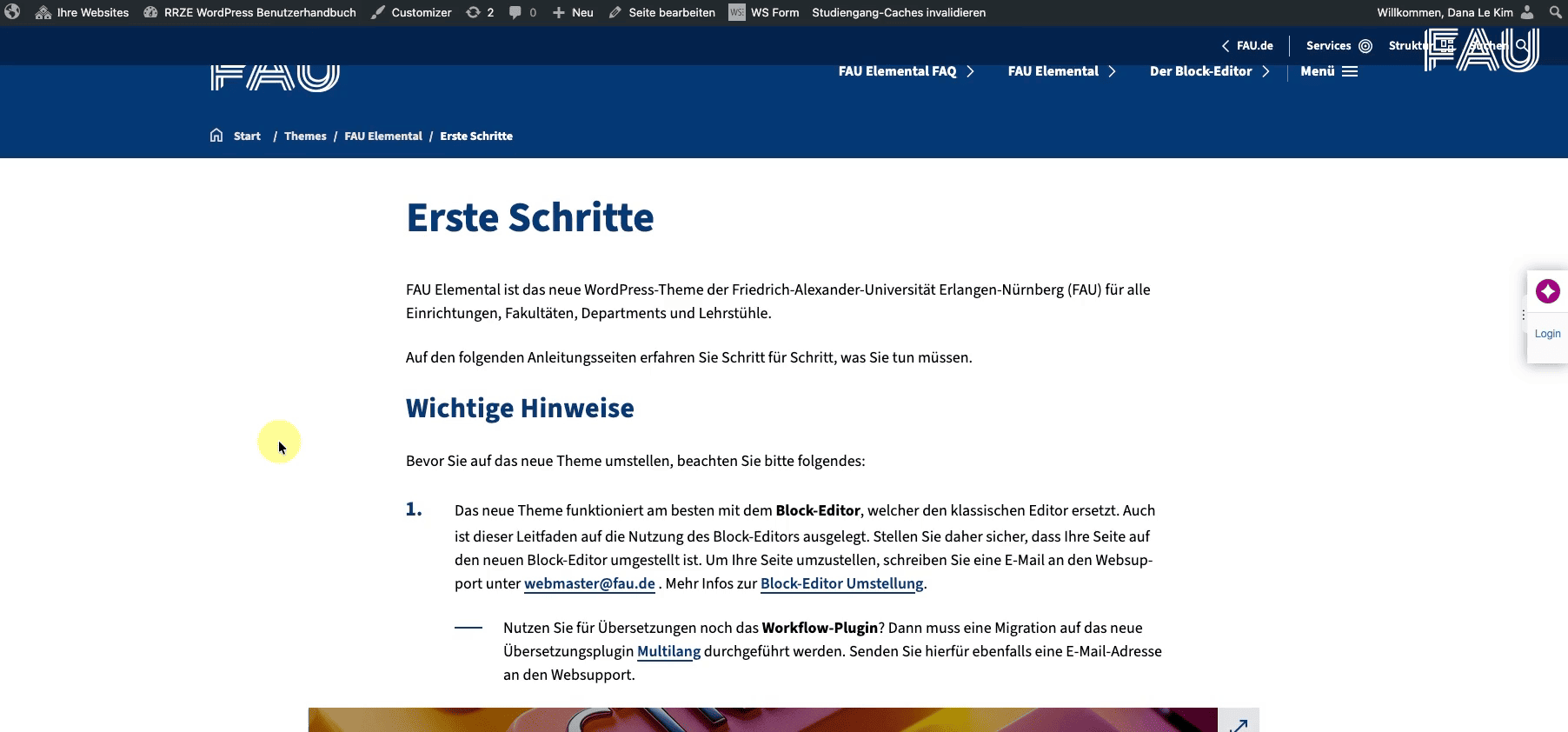Click the Erste Schritte page heading

pos(530,217)
